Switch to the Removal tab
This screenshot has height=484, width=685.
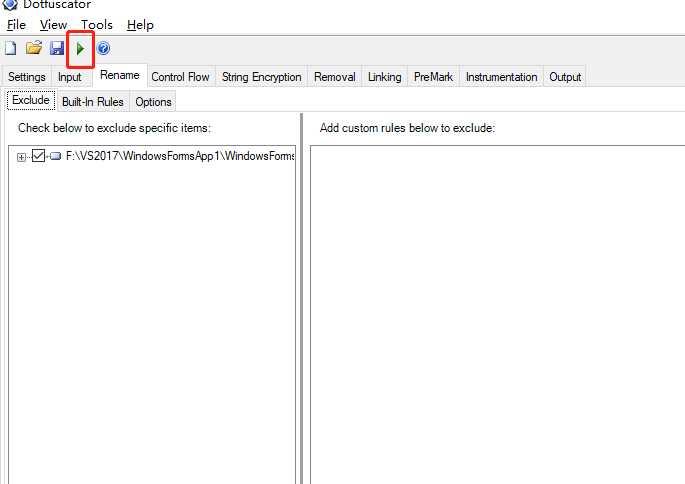click(x=335, y=77)
